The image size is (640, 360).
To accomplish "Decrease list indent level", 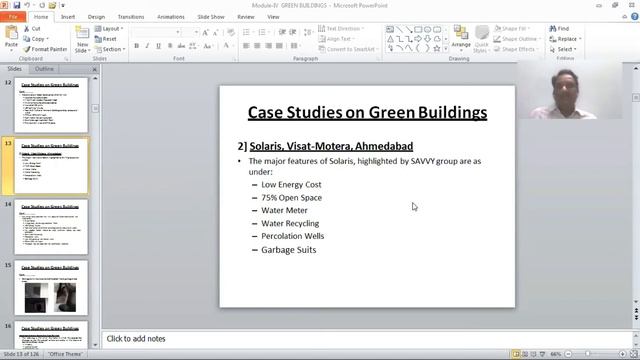I will click(282, 32).
